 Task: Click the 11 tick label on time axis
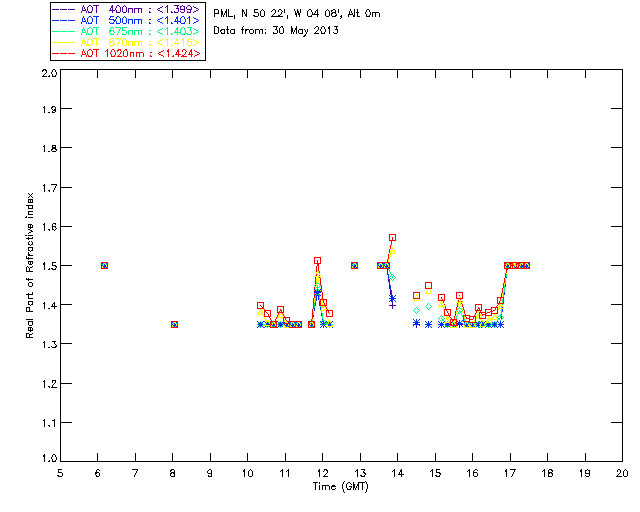pos(285,473)
